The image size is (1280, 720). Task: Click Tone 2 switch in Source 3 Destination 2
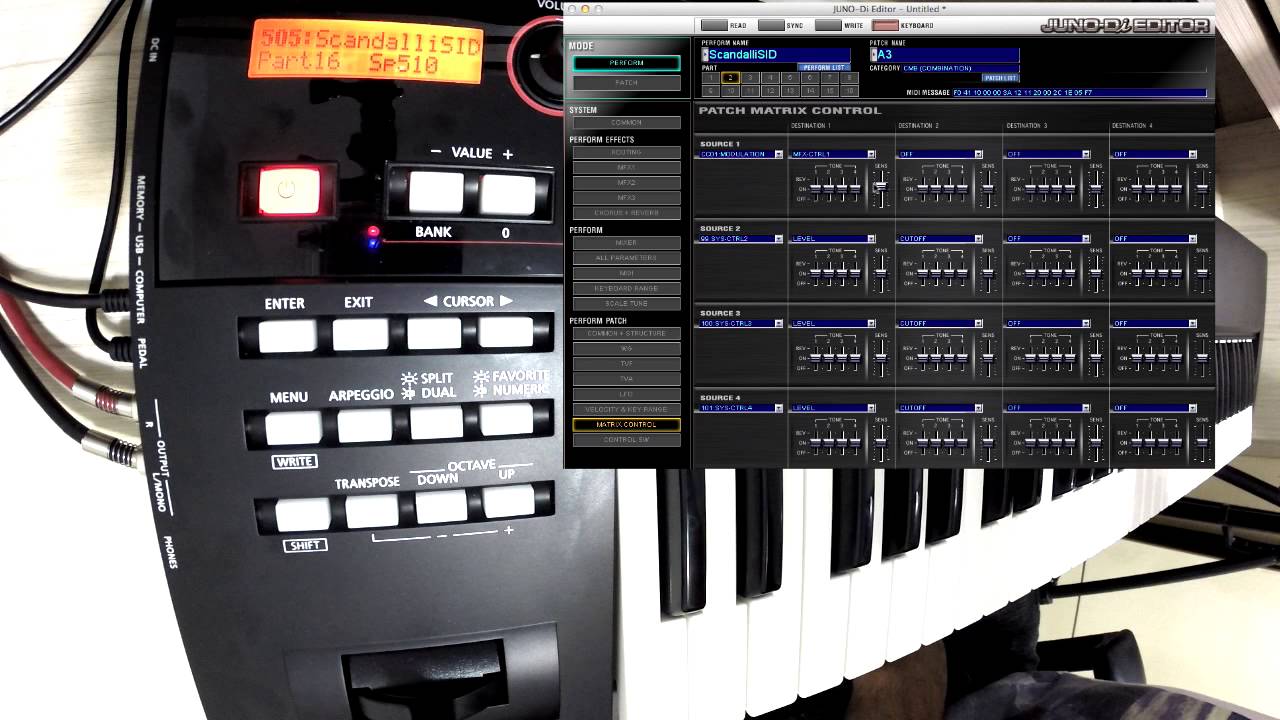[x=936, y=358]
